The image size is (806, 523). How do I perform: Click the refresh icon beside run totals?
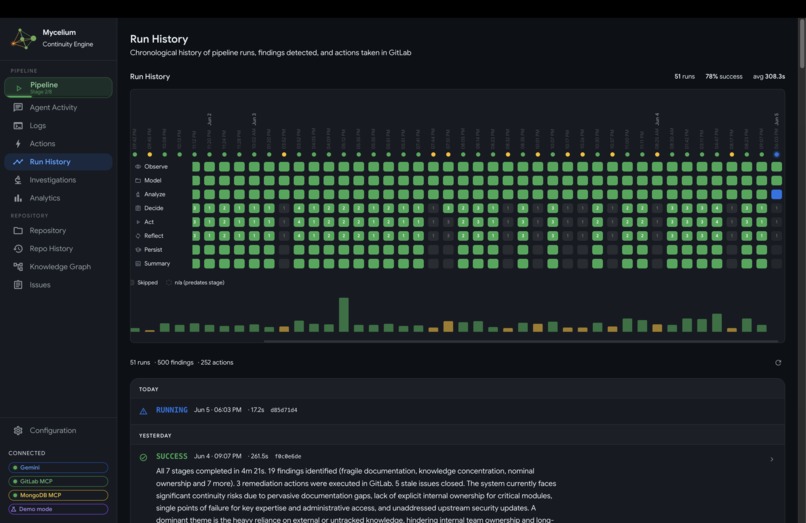[x=778, y=363]
